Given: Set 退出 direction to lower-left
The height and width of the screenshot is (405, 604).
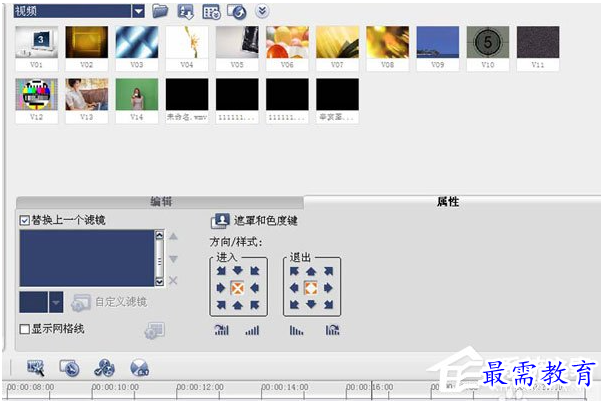Looking at the screenshot, I should point(295,305).
